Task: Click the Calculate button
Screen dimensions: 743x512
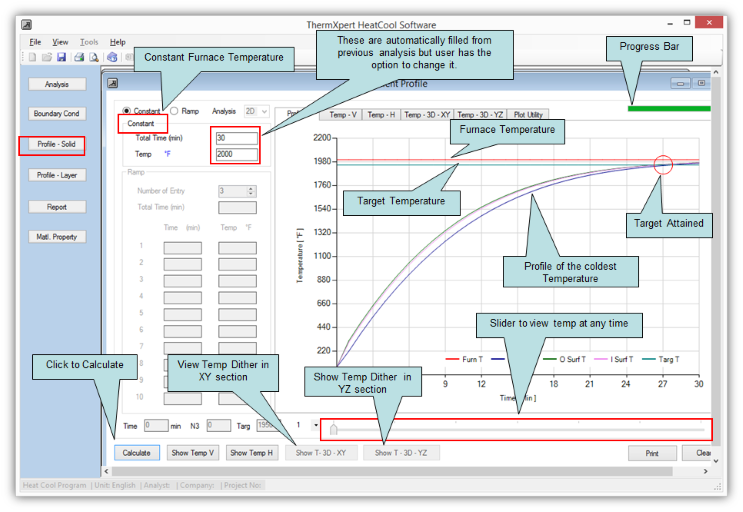Action: coord(136,453)
